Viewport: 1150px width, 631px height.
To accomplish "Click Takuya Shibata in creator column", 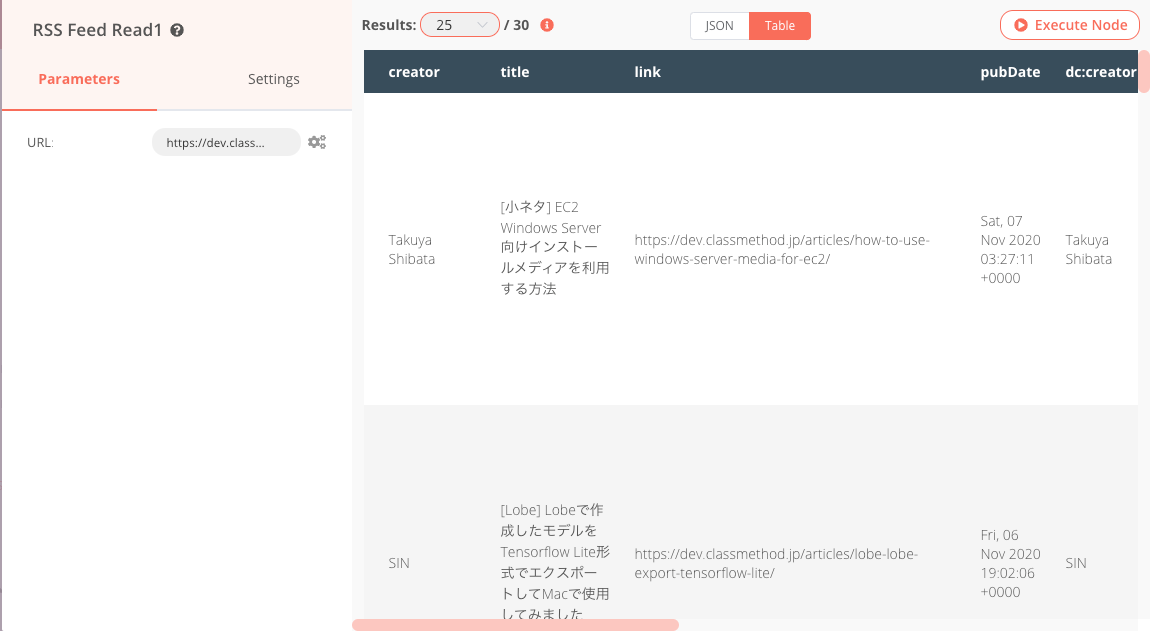I will tap(411, 249).
